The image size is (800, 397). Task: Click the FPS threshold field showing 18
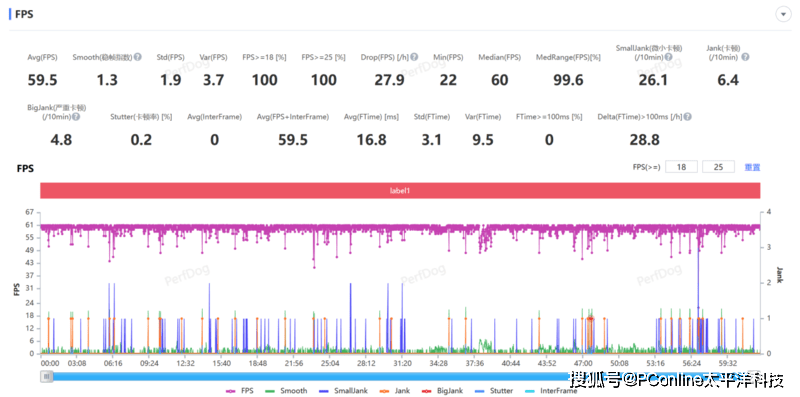(x=682, y=167)
